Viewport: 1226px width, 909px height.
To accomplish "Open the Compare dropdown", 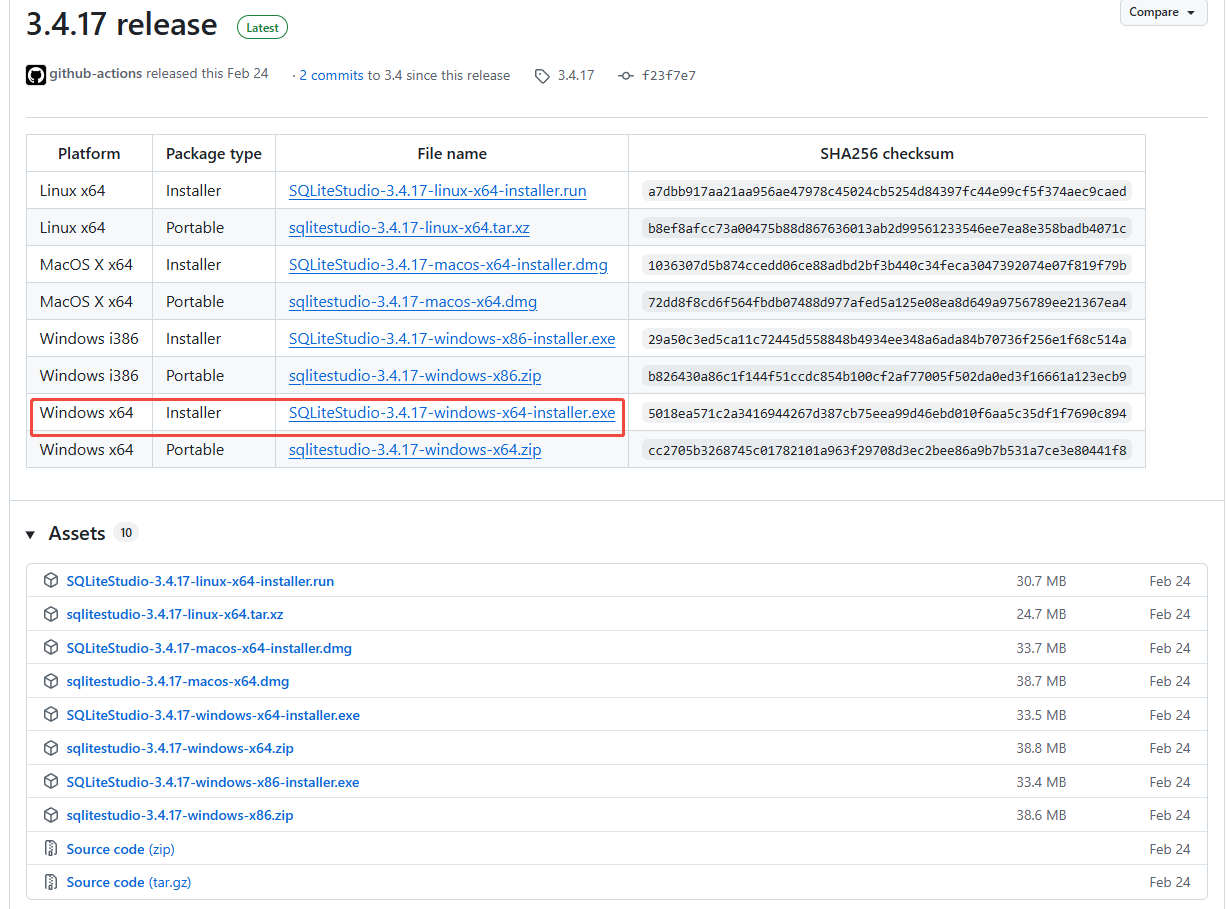I will [x=1163, y=12].
